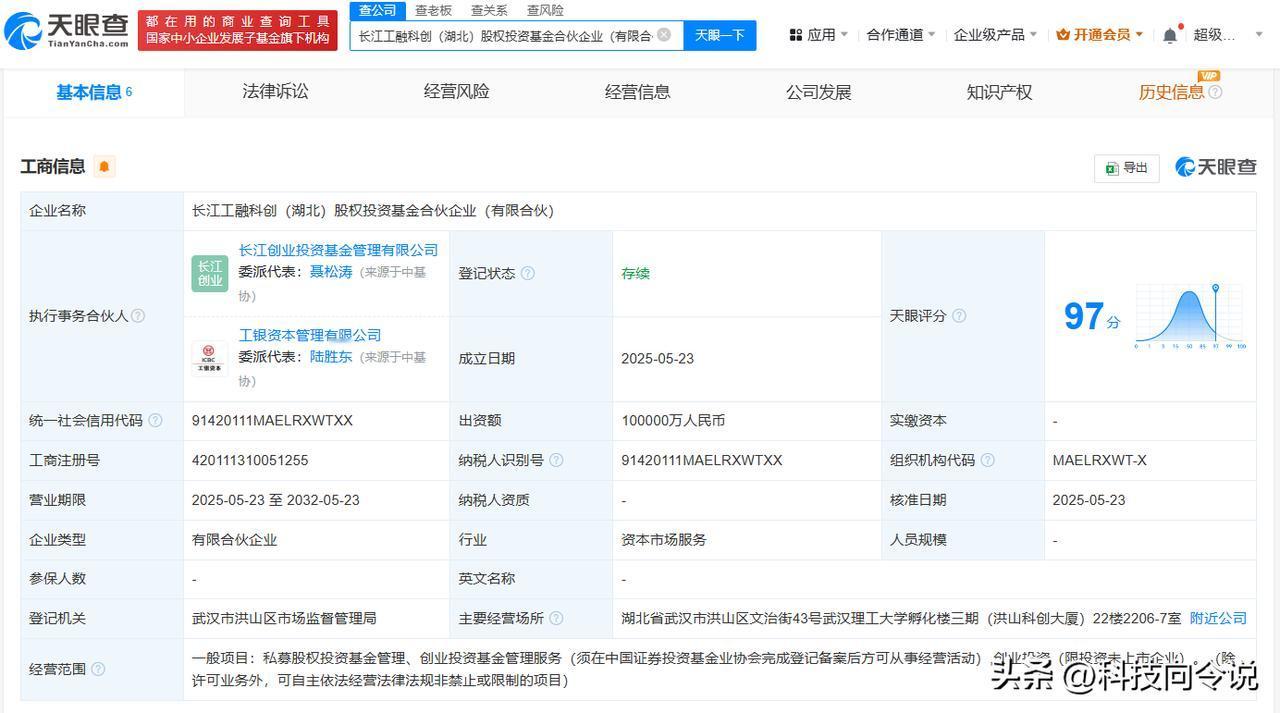Select the 公司发展 tab

pos(818,92)
